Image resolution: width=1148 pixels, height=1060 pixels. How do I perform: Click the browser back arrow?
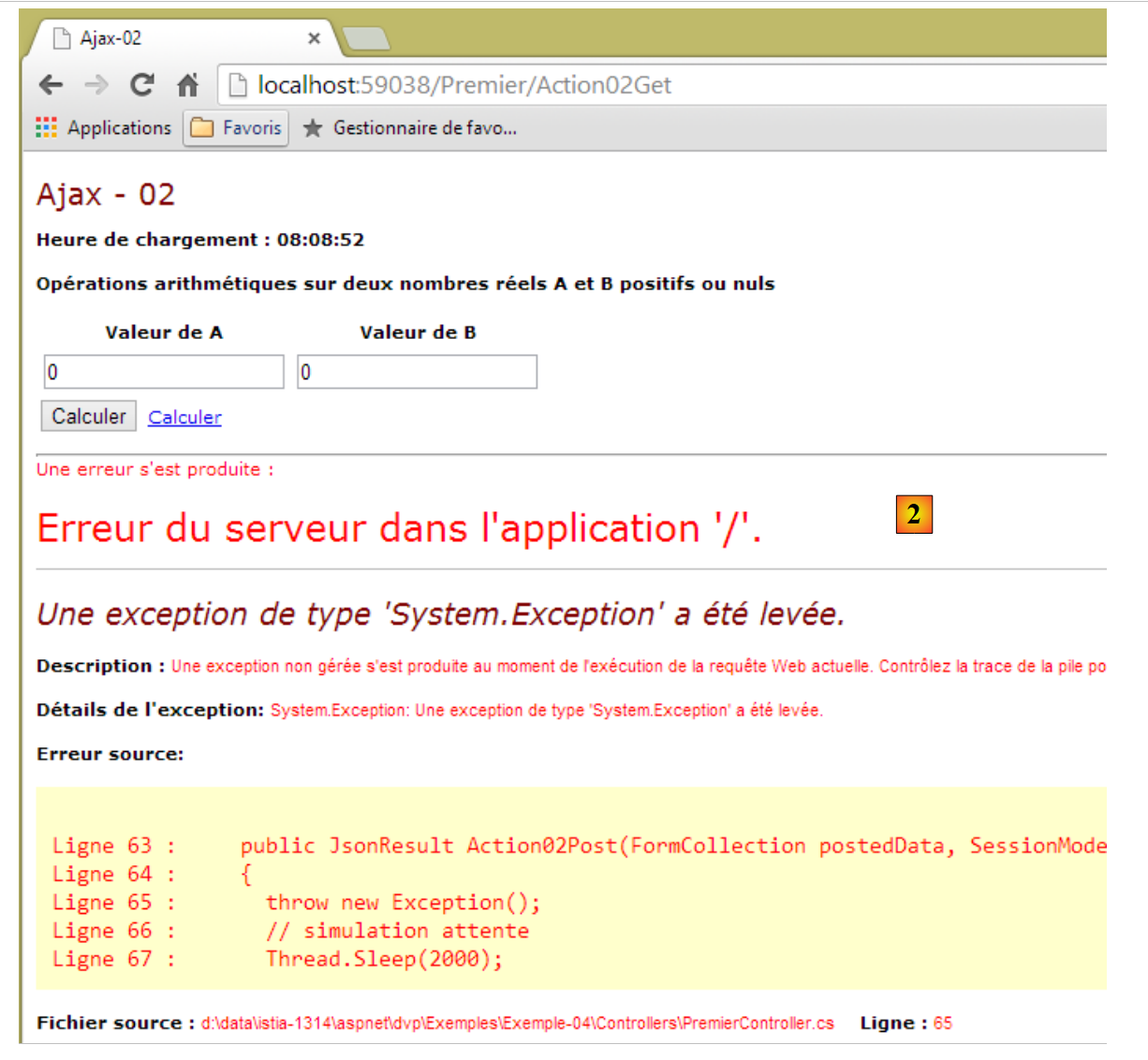click(x=52, y=85)
